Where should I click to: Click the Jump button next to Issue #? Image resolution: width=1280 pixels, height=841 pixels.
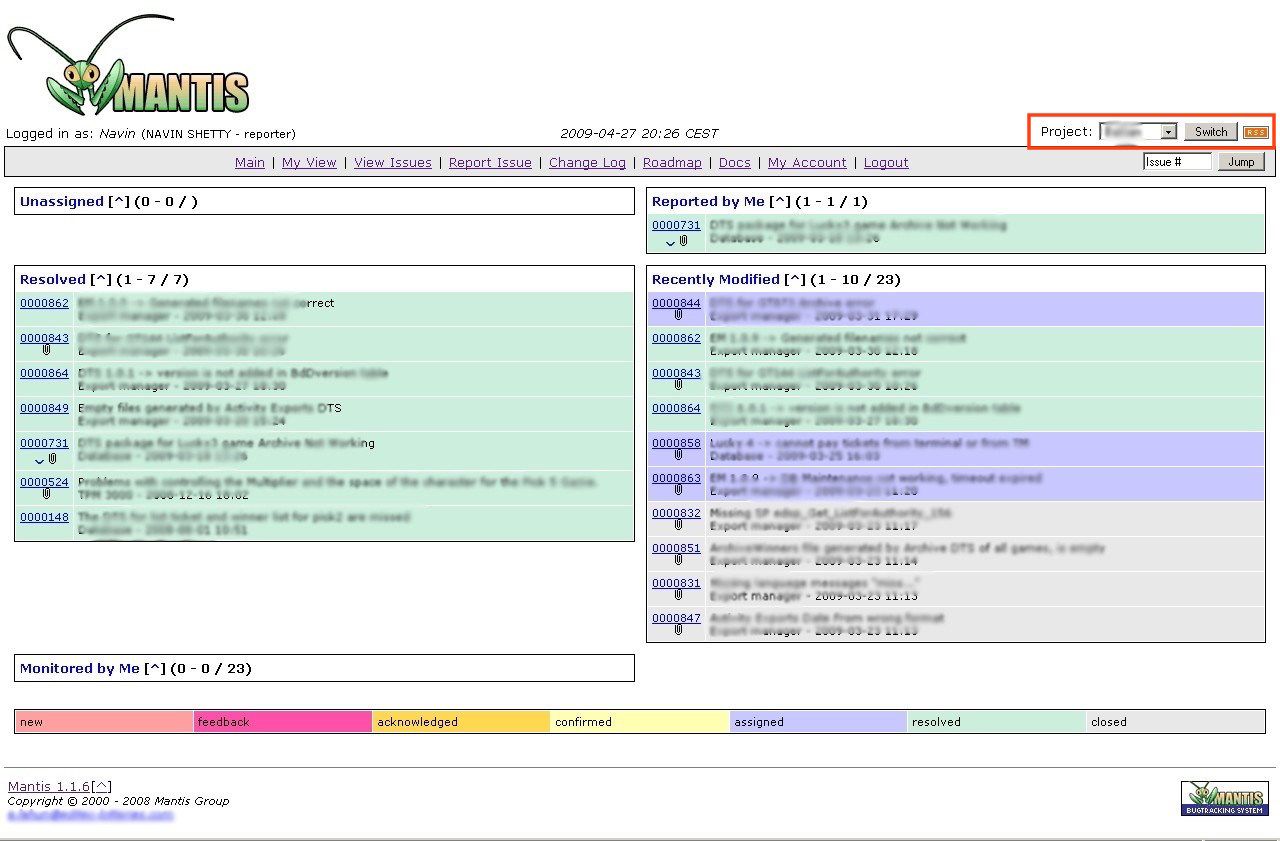[1240, 162]
